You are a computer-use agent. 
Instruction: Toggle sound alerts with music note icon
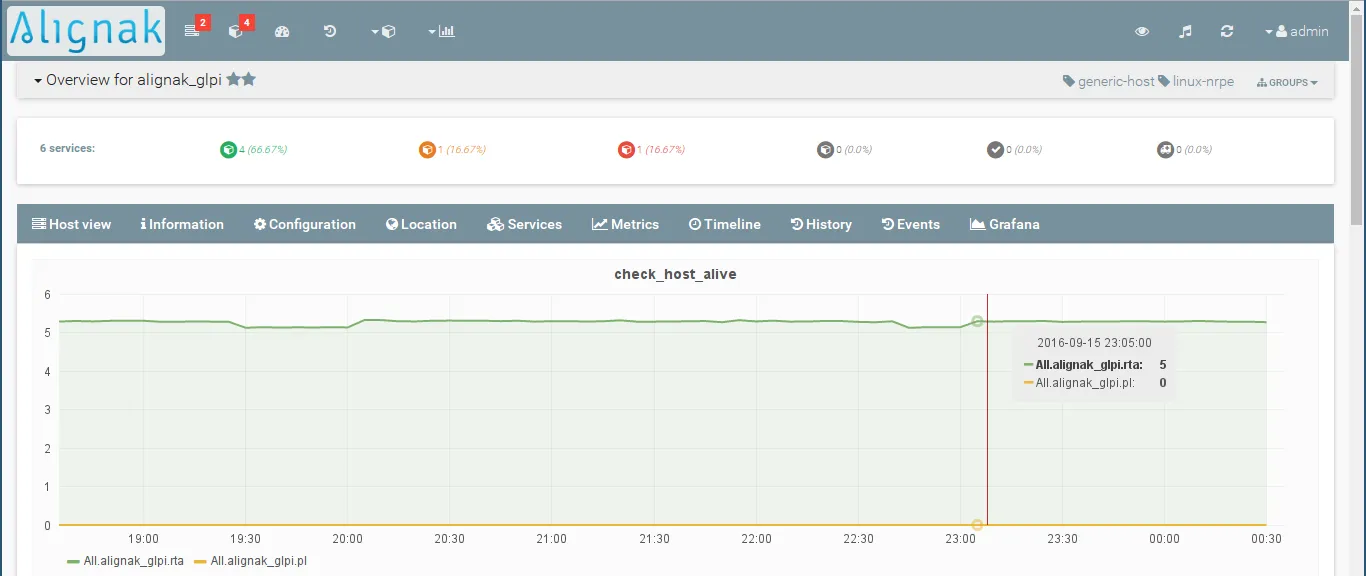(1185, 31)
